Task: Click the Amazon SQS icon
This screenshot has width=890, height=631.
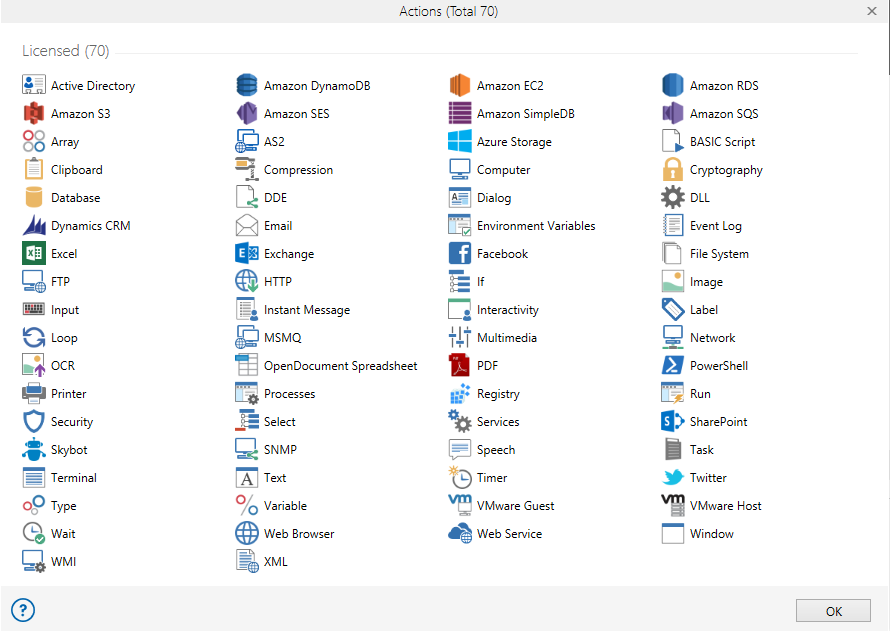Action: point(673,113)
